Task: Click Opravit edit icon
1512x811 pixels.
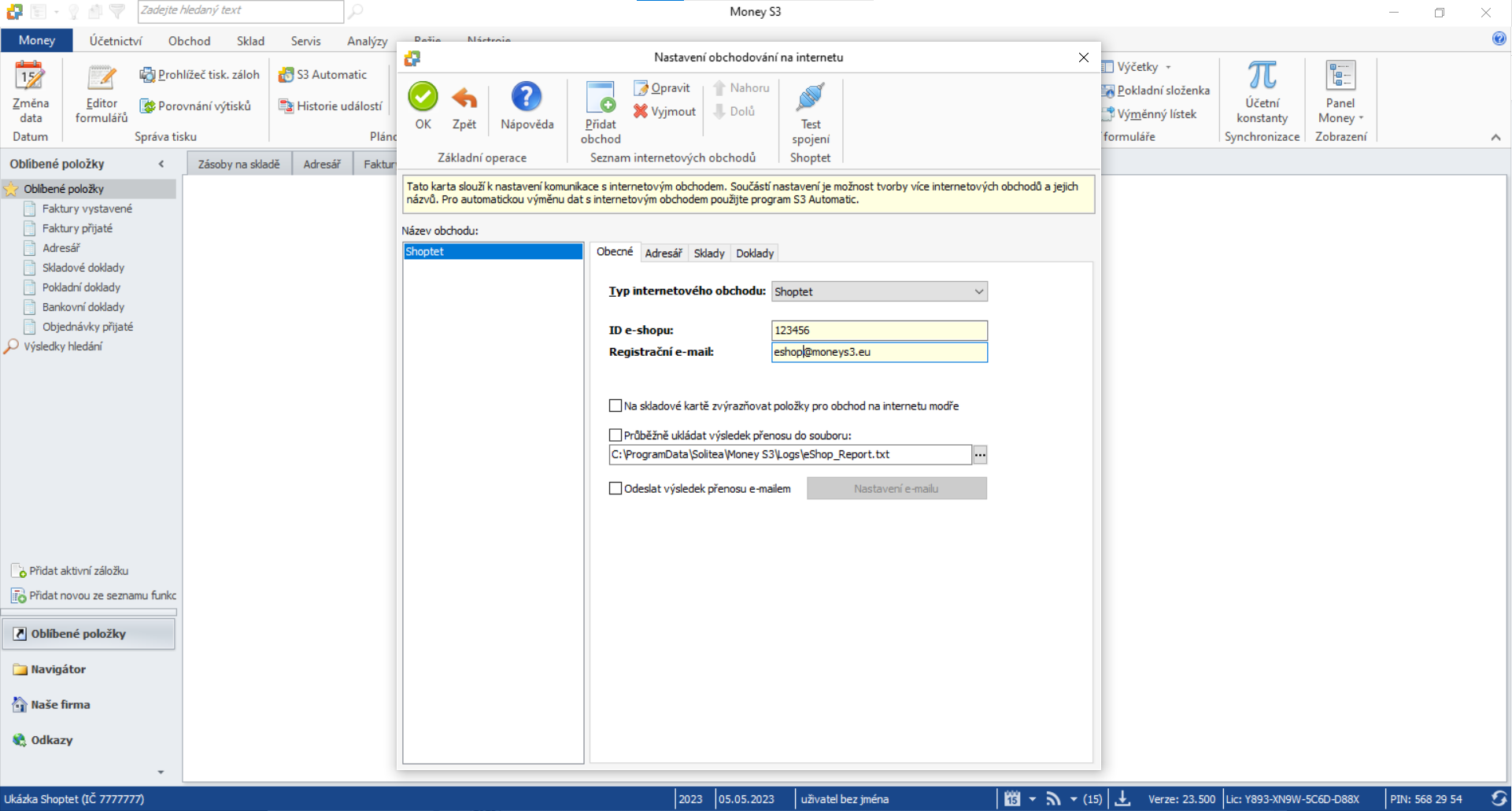Action: [x=662, y=88]
